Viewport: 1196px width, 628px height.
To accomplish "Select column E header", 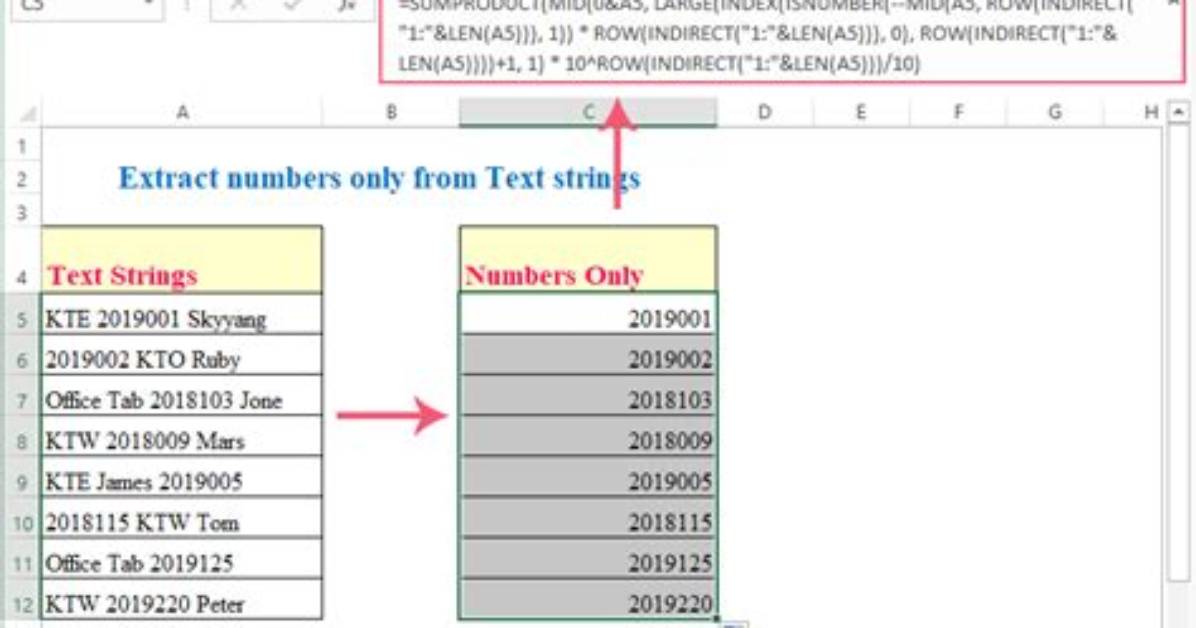I will [x=860, y=113].
